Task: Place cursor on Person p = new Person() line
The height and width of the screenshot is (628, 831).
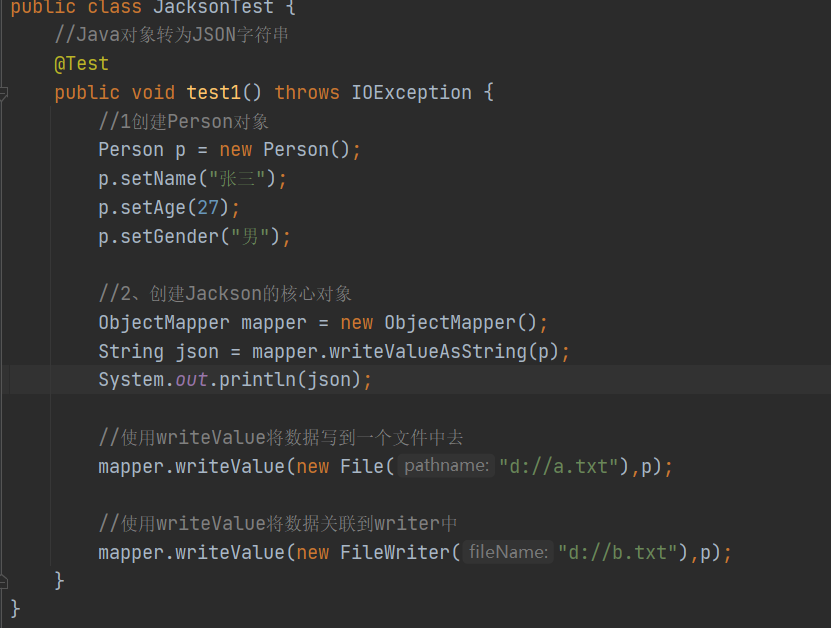Action: pos(229,150)
